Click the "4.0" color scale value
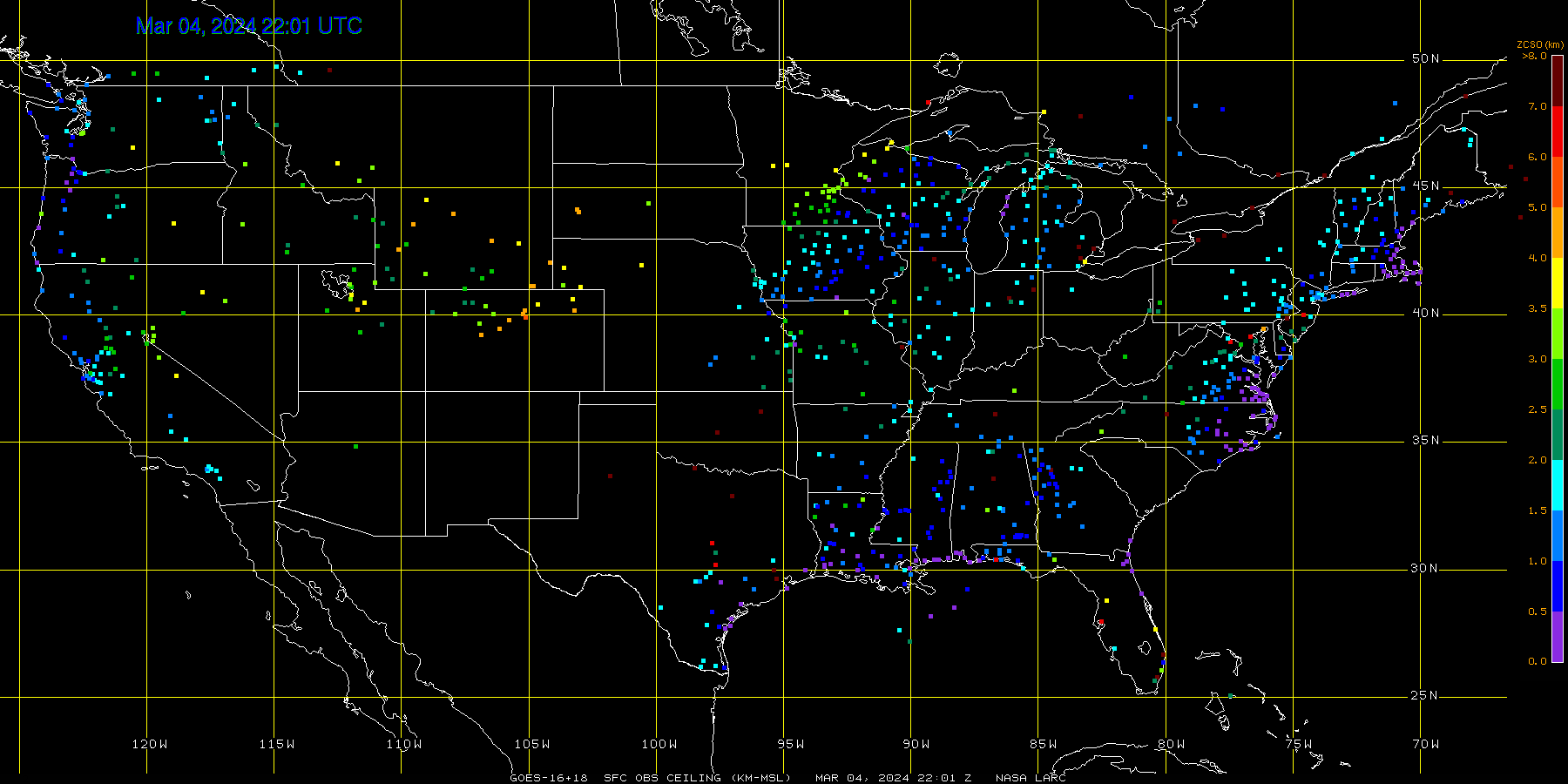The image size is (1568, 784). (x=1538, y=258)
